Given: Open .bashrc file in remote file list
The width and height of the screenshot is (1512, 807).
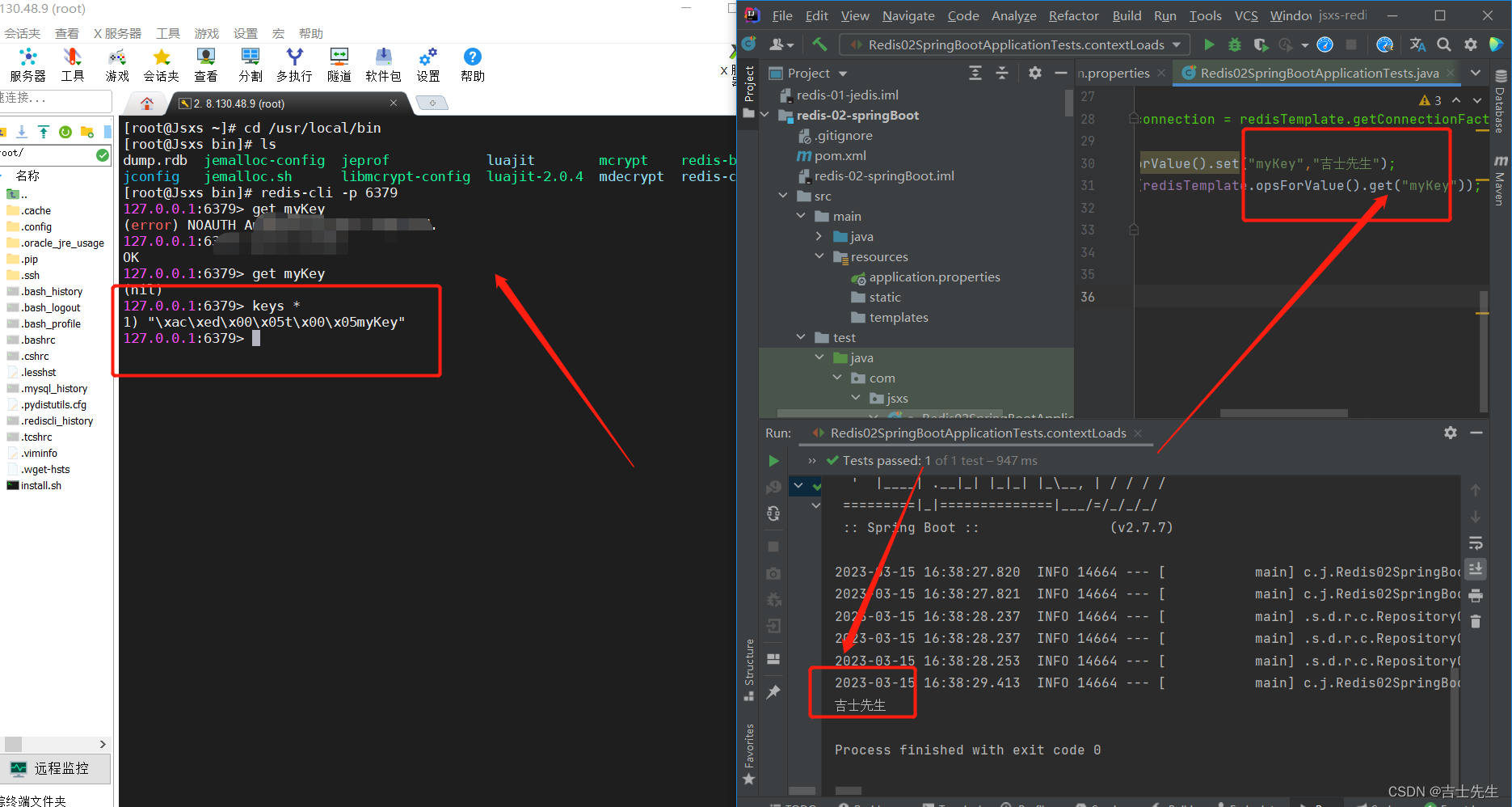Looking at the screenshot, I should point(39,340).
